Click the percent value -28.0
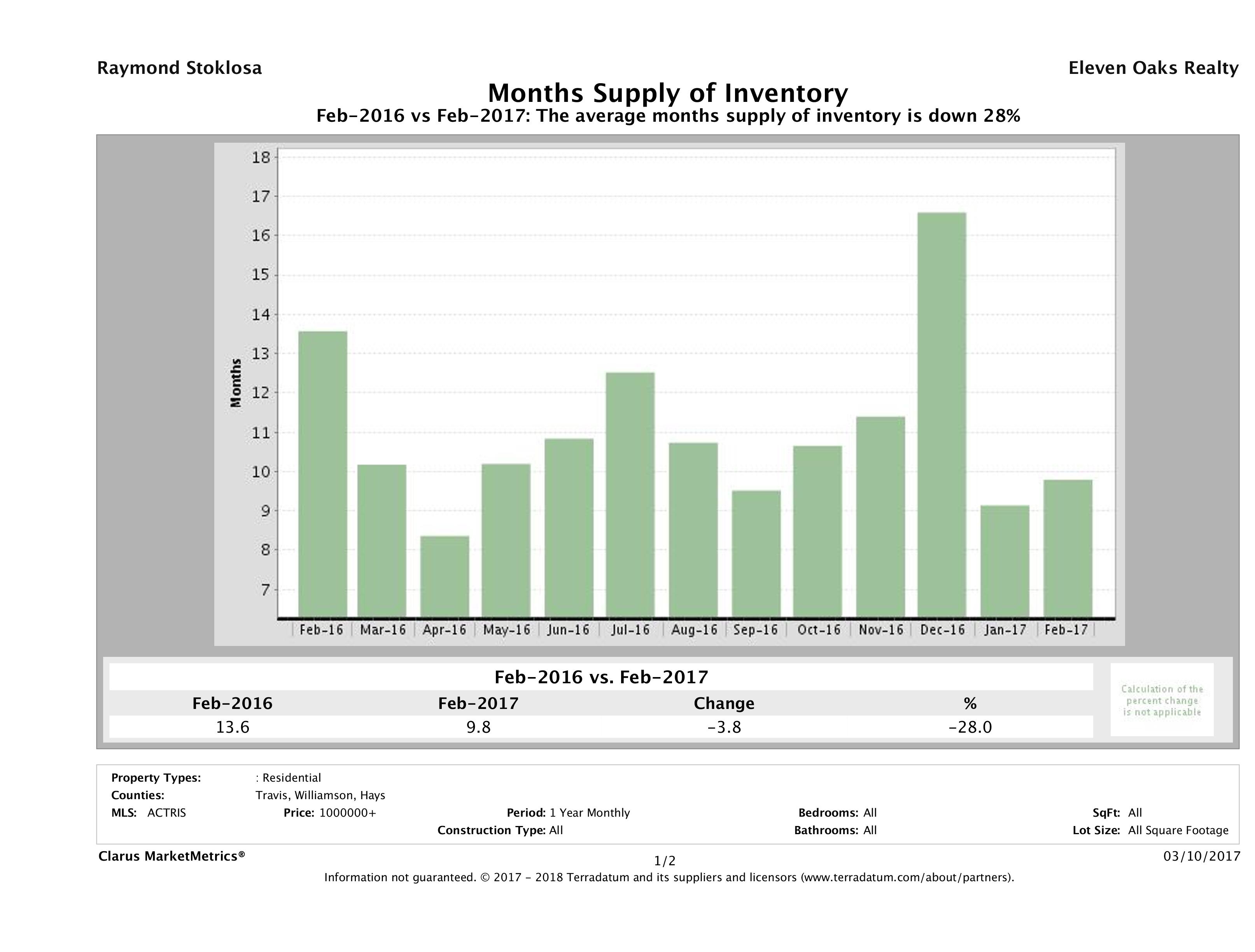This screenshot has width=1255, height=952. pos(970,727)
